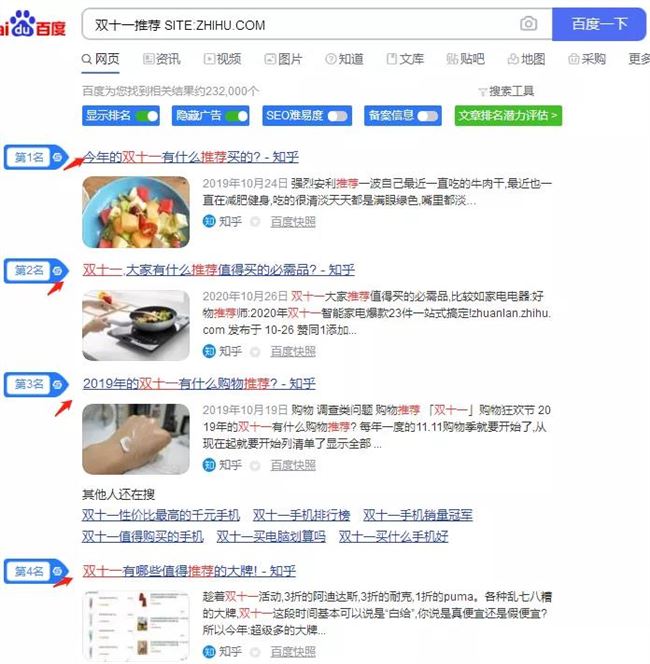Click the camera image-search icon
Viewport: 650px width, 664px height.
tap(528, 24)
